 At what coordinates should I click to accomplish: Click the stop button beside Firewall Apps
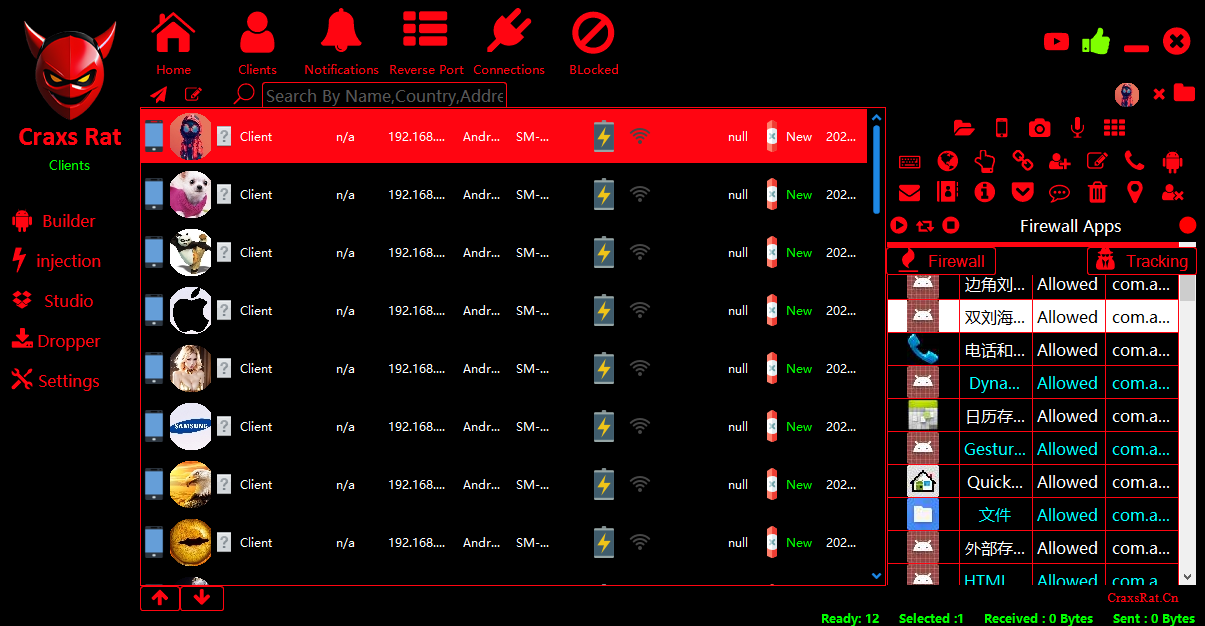[951, 226]
